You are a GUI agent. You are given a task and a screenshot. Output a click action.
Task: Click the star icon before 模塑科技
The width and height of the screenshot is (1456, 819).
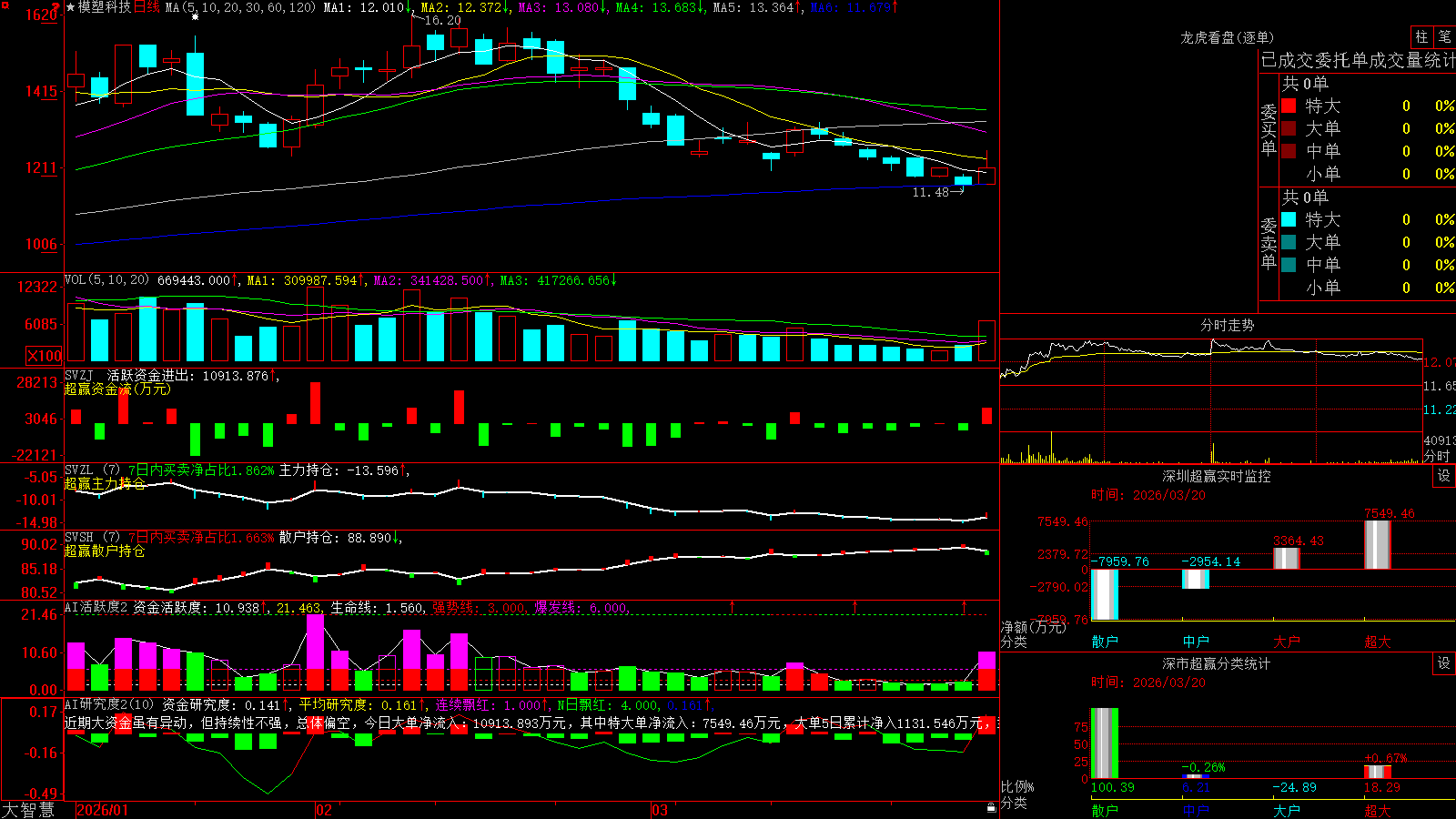coord(71,7)
